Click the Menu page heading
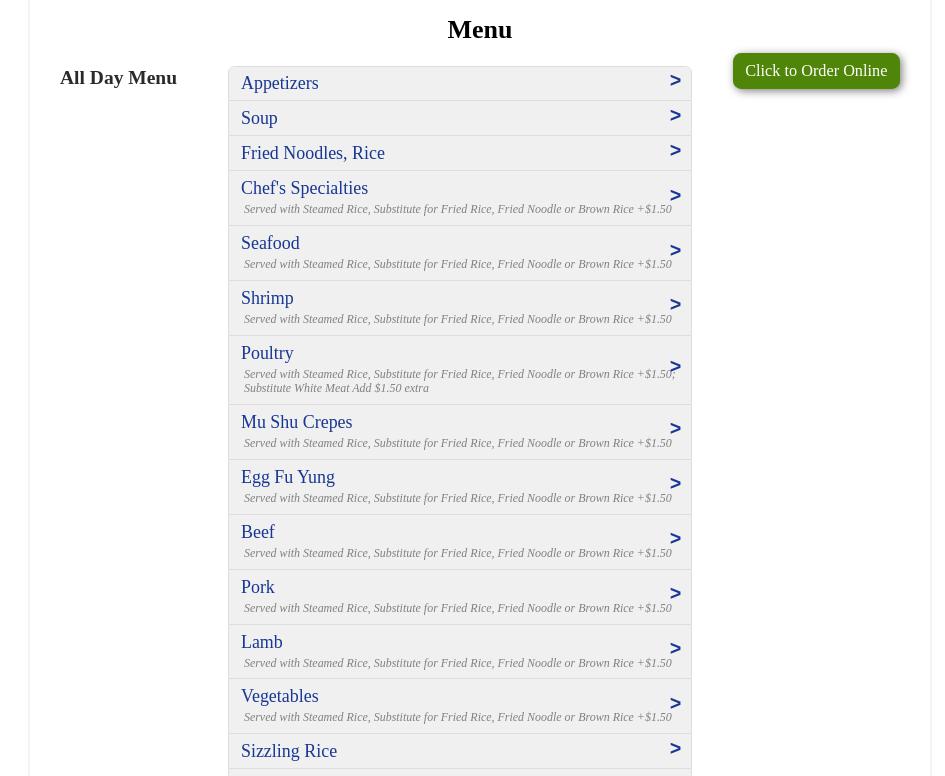The image size is (945, 776). [479, 29]
